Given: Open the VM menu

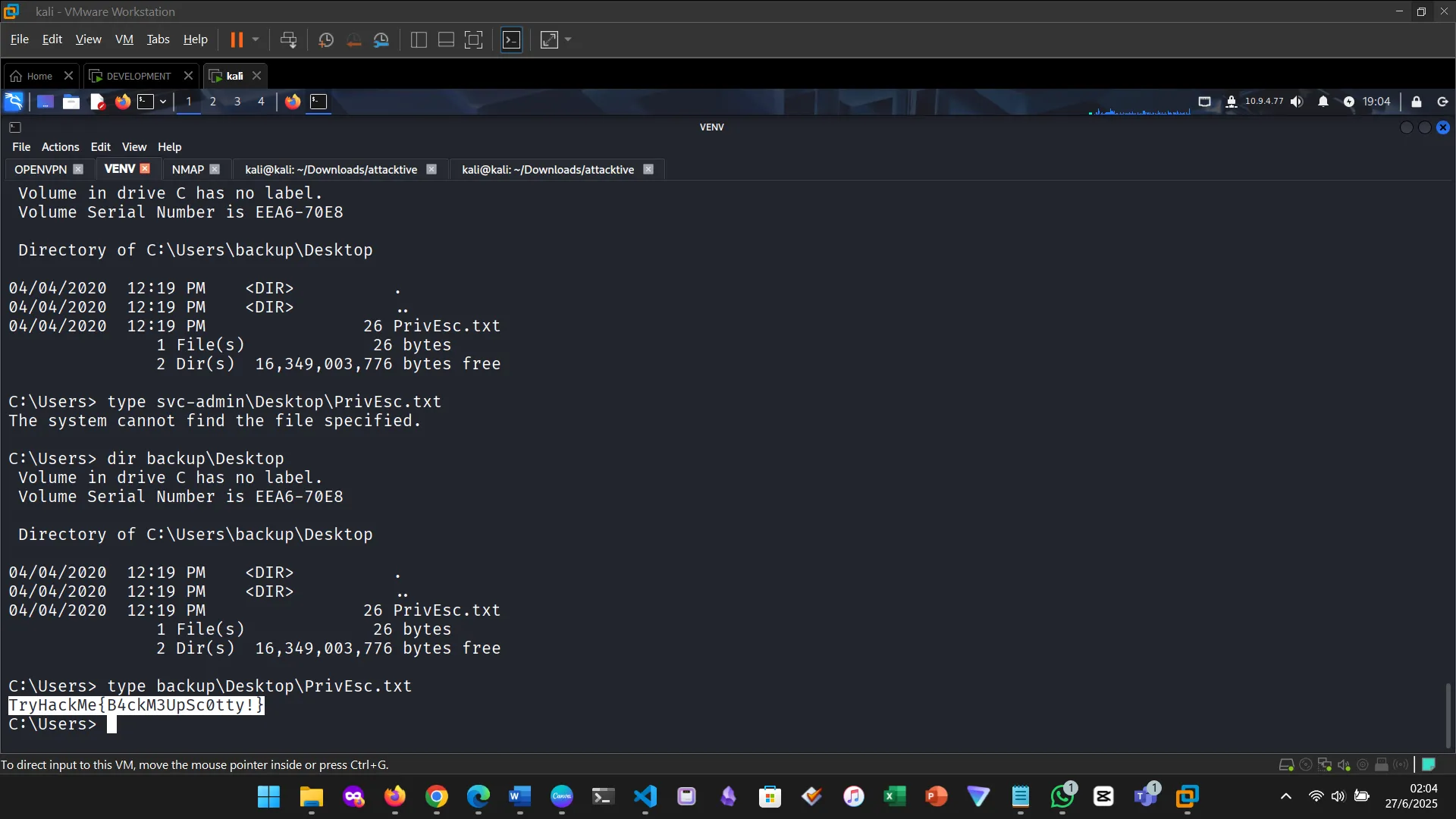Looking at the screenshot, I should 124,39.
